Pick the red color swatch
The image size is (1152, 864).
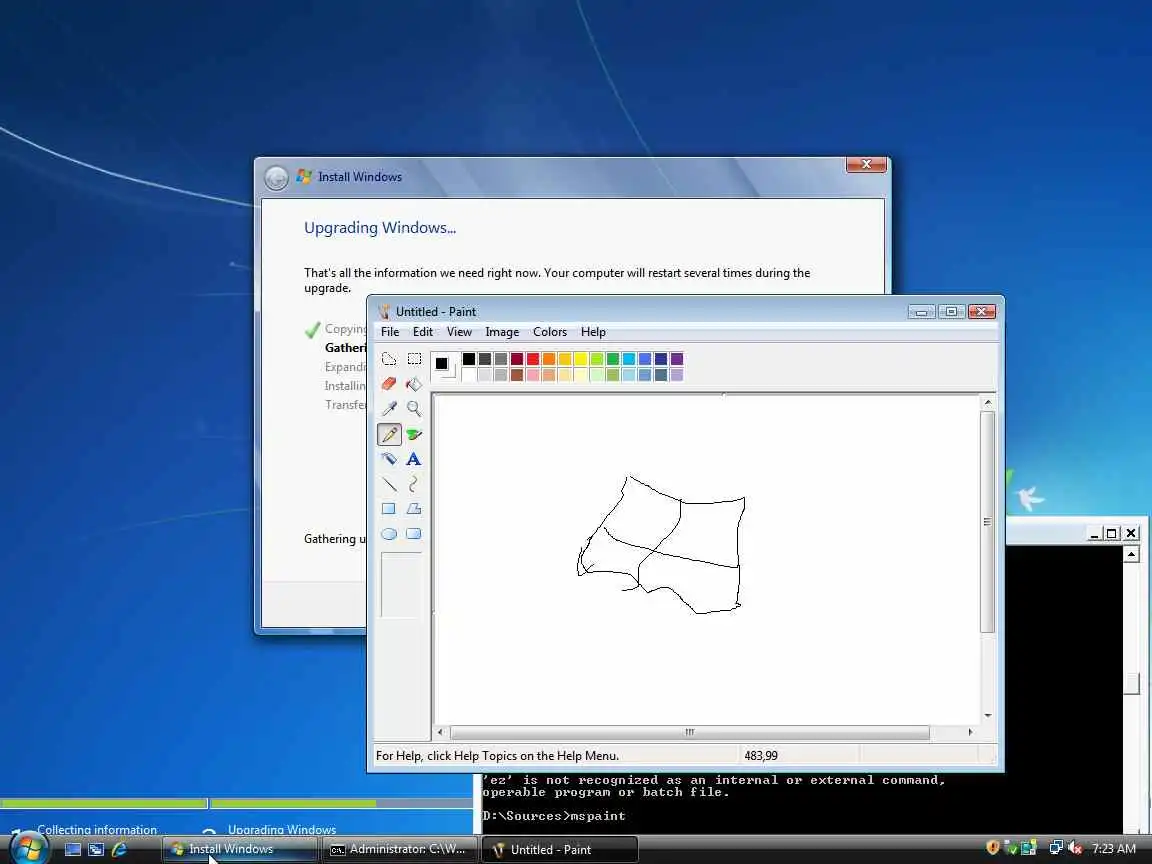pos(533,359)
